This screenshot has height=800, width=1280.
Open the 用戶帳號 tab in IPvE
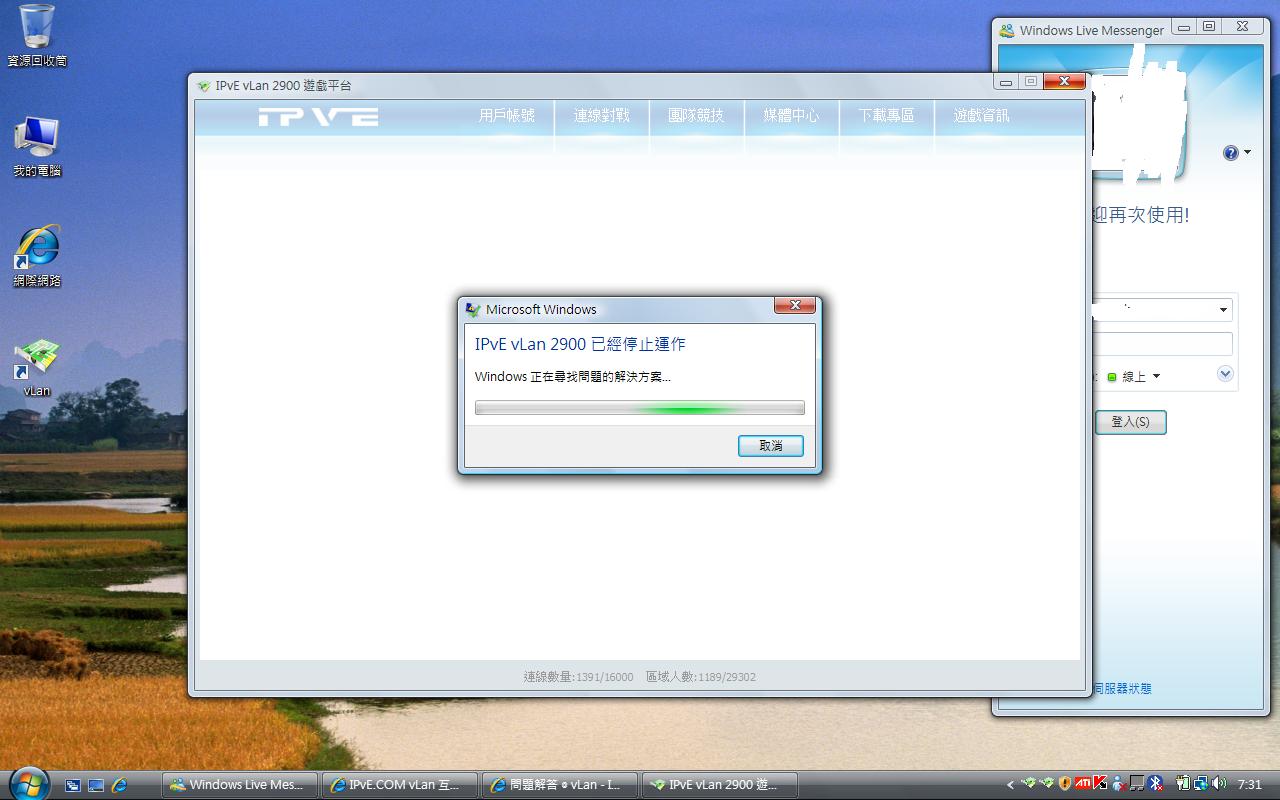coord(507,116)
